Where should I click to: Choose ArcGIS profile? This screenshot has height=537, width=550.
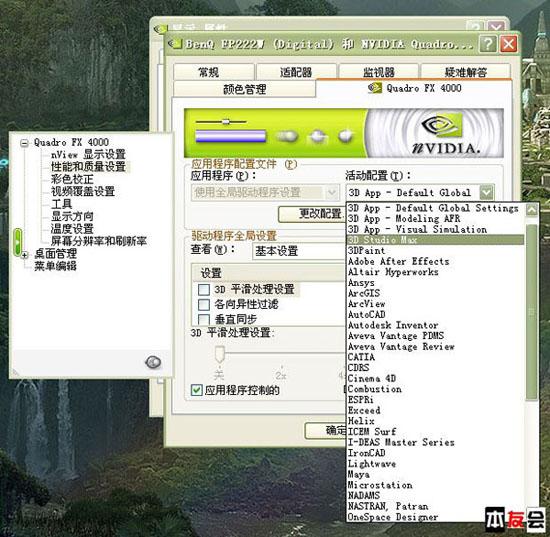point(436,293)
